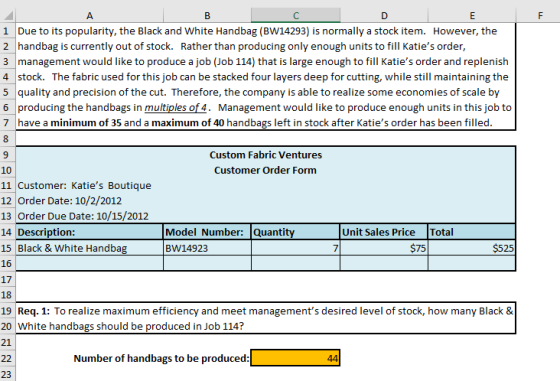
Task: Select the $525 total cell
Action: [472, 248]
